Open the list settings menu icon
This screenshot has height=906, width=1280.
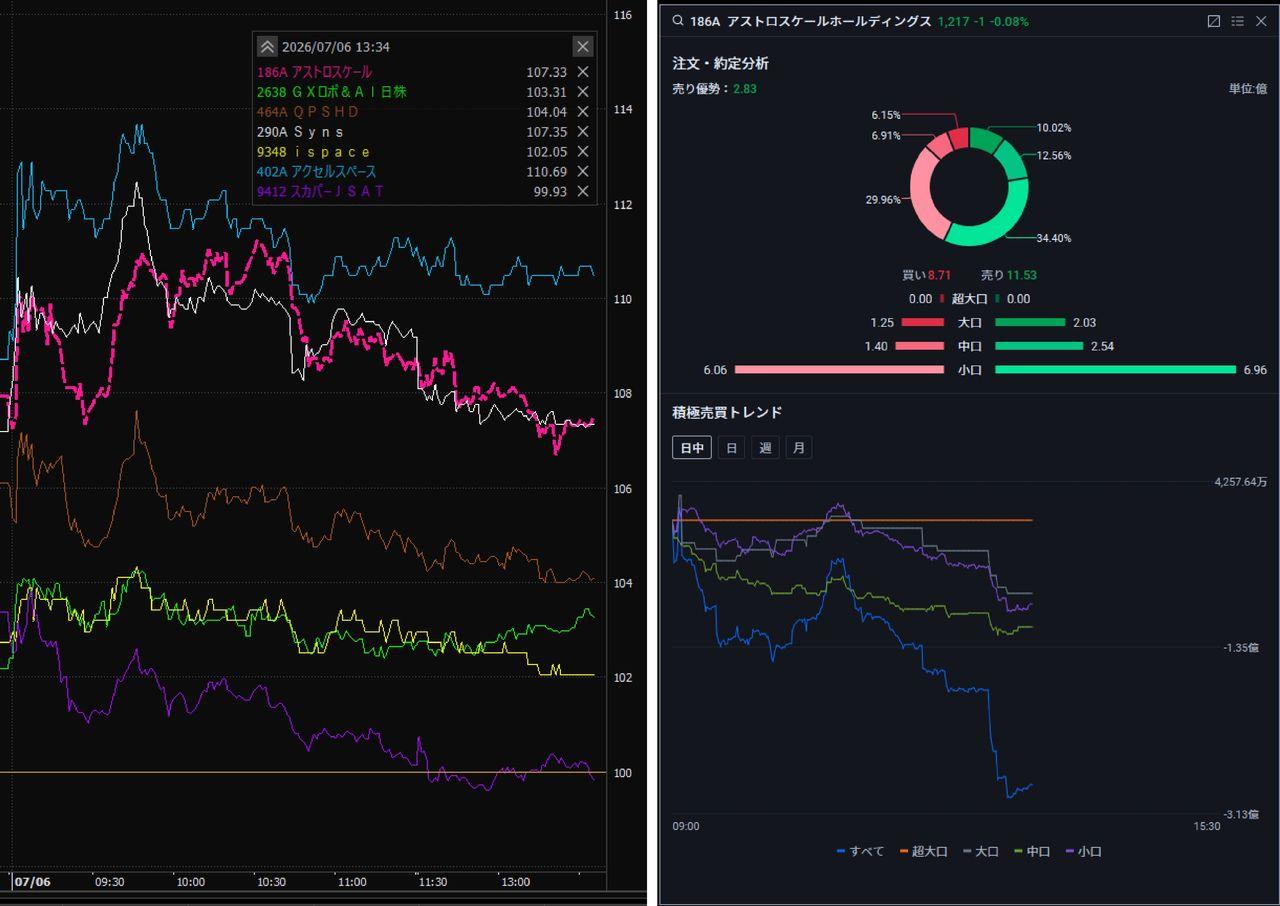(1237, 21)
